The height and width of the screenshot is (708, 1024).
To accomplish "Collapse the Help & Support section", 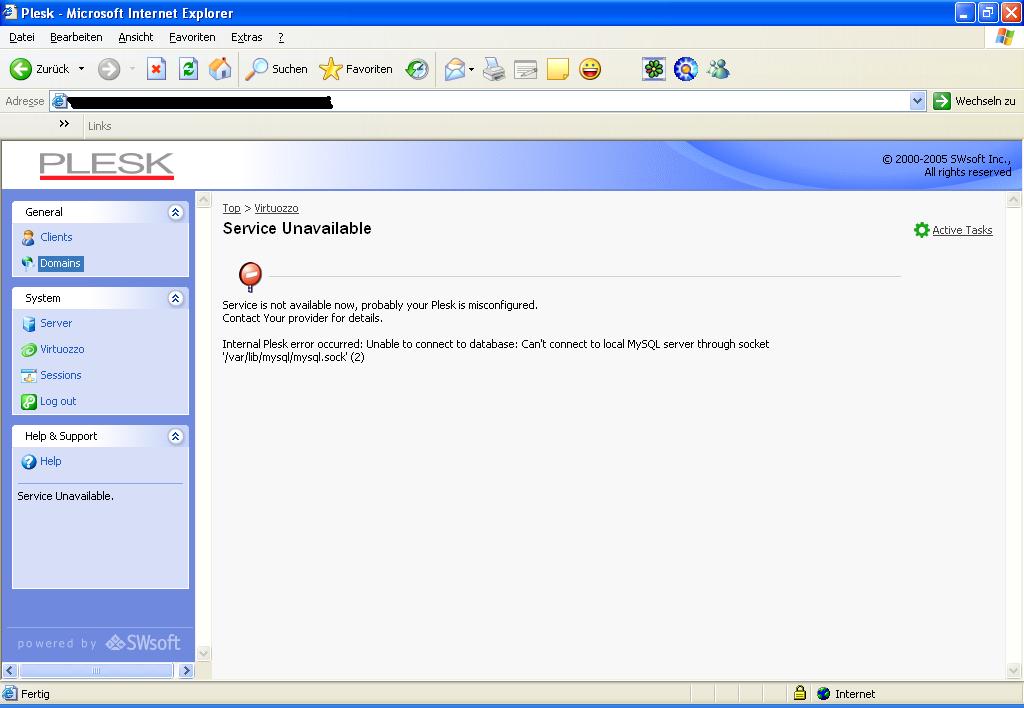I will (x=175, y=436).
